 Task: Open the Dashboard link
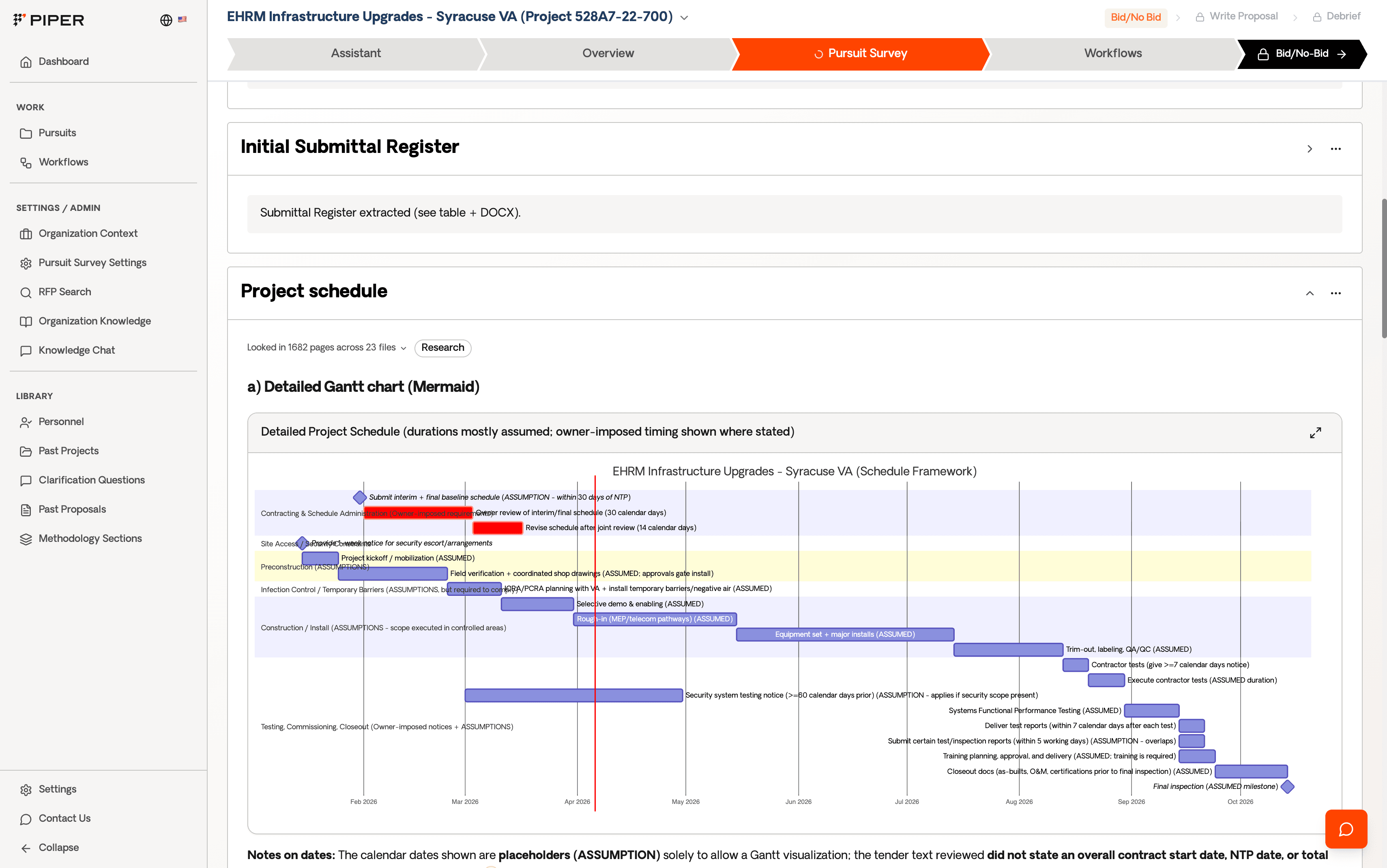pos(64,61)
